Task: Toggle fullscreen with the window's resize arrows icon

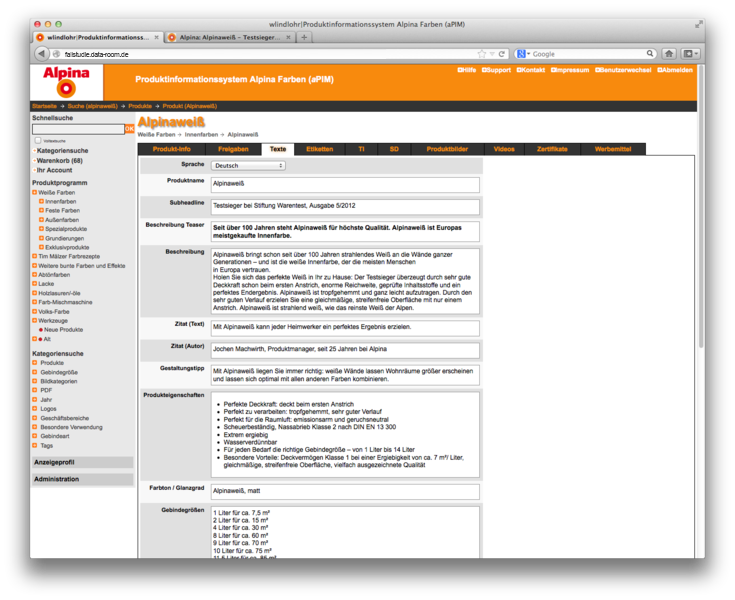Action: click(x=699, y=24)
